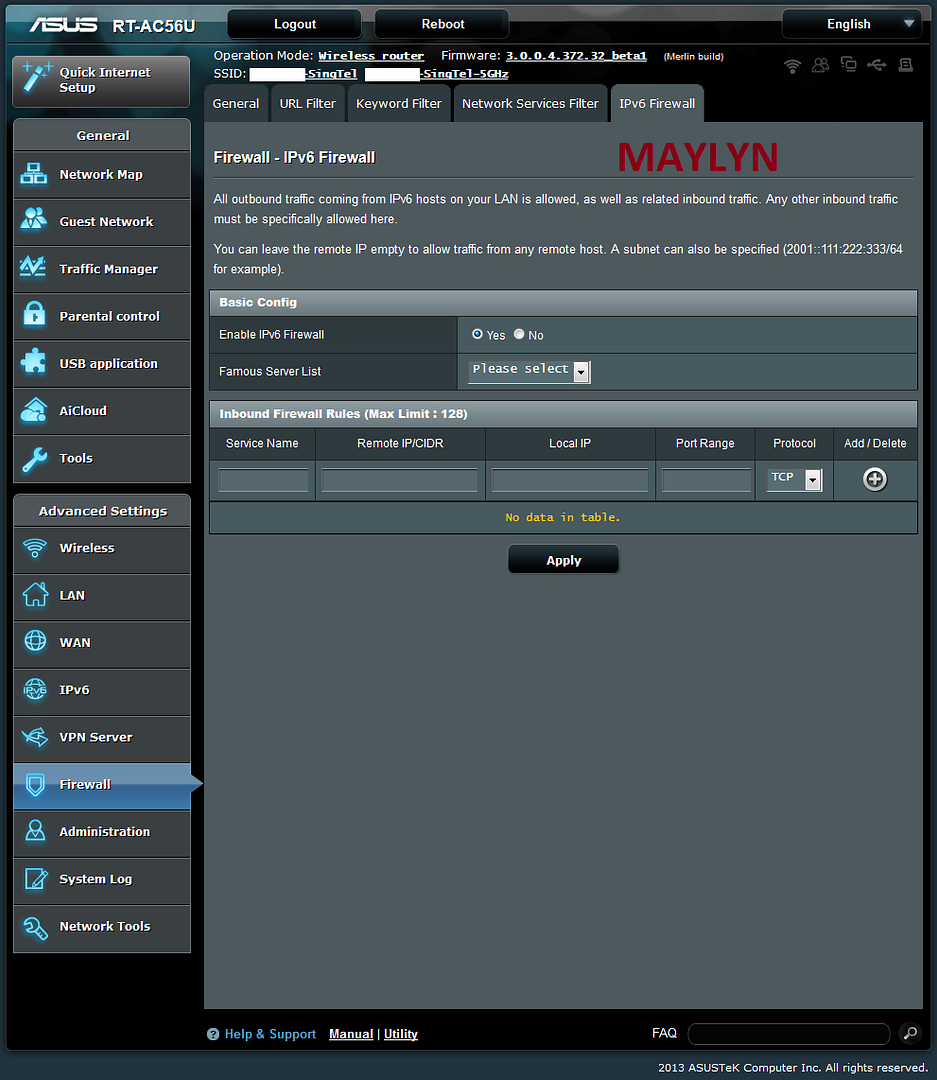Viewport: 937px width, 1080px height.
Task: Open the TCP protocol dropdown
Action: pos(795,480)
